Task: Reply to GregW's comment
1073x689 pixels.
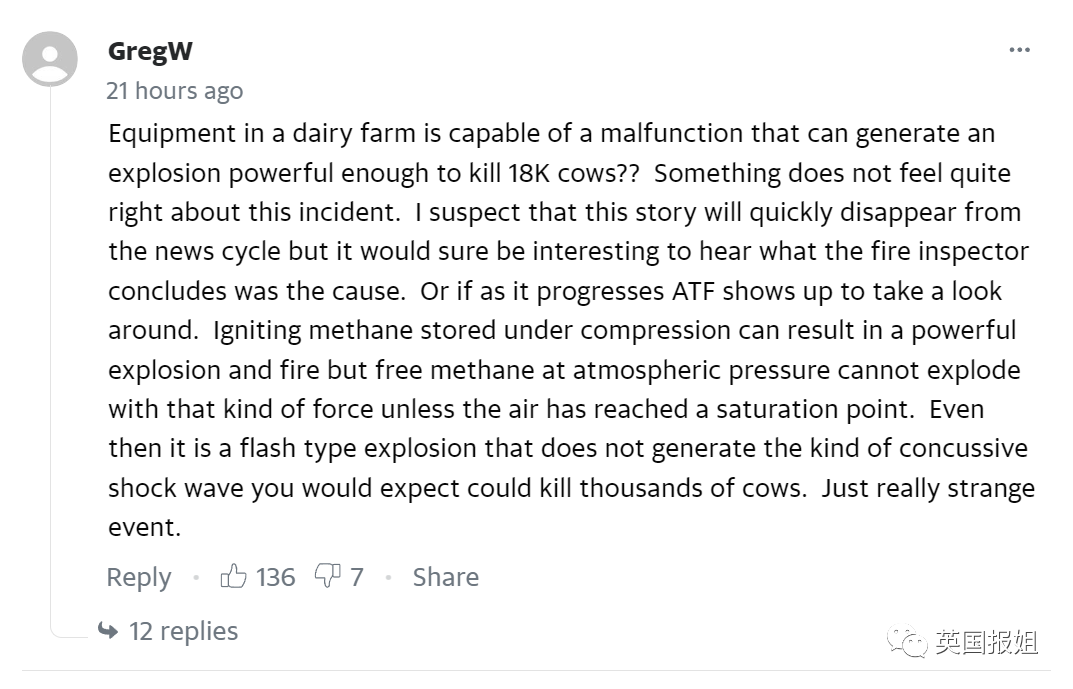Action: point(138,577)
